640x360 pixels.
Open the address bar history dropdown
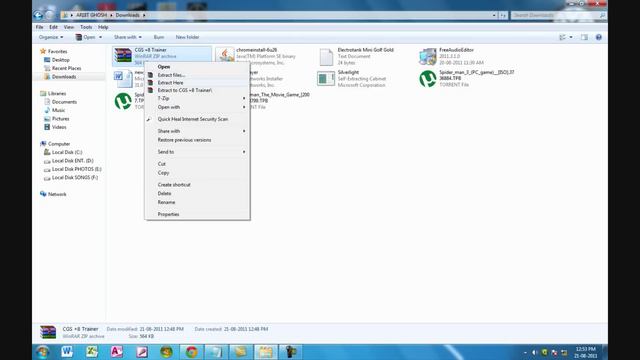[494, 15]
